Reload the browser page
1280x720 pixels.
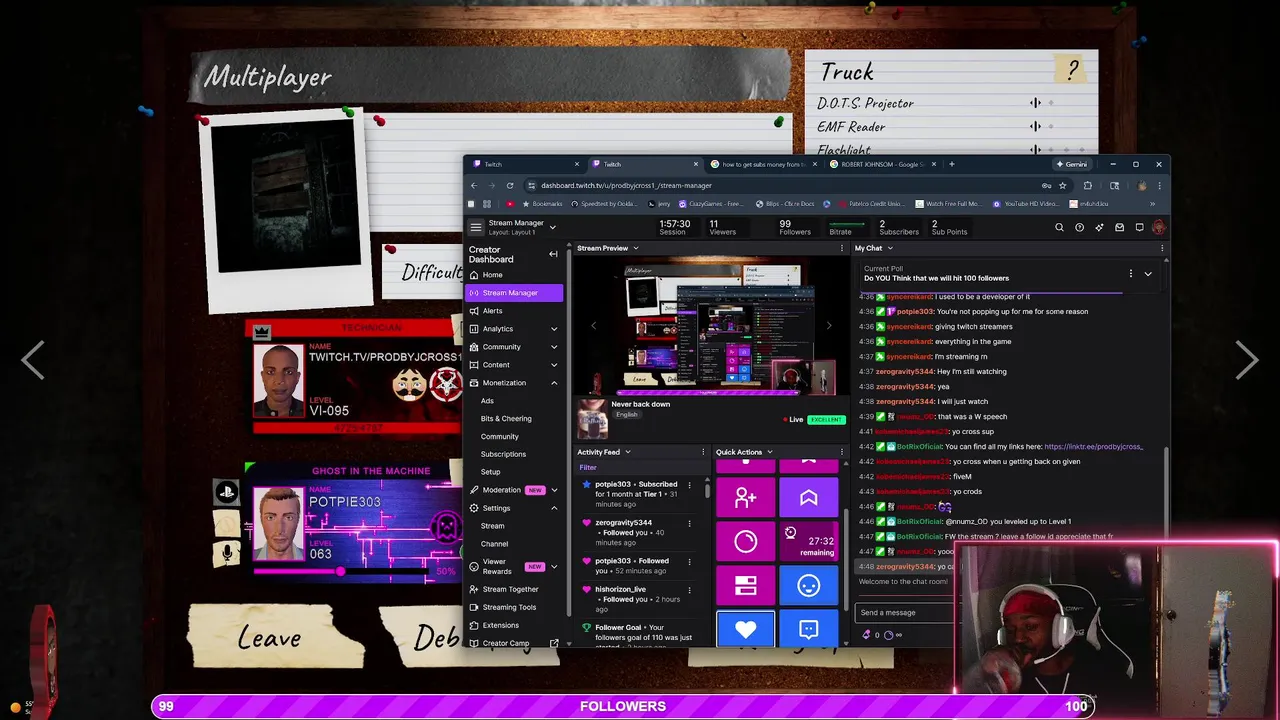tap(510, 185)
